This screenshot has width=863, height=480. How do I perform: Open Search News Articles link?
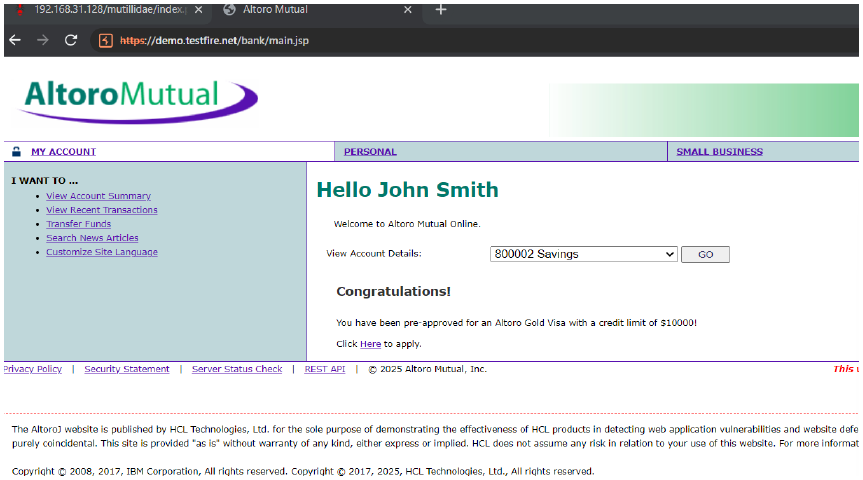coord(92,238)
